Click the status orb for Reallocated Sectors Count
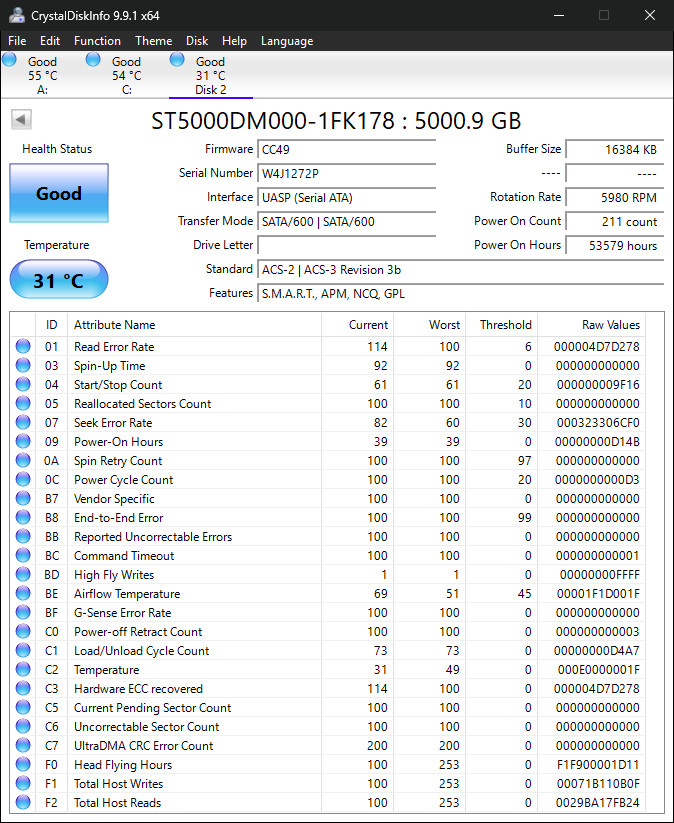674x823 pixels. pos(23,403)
